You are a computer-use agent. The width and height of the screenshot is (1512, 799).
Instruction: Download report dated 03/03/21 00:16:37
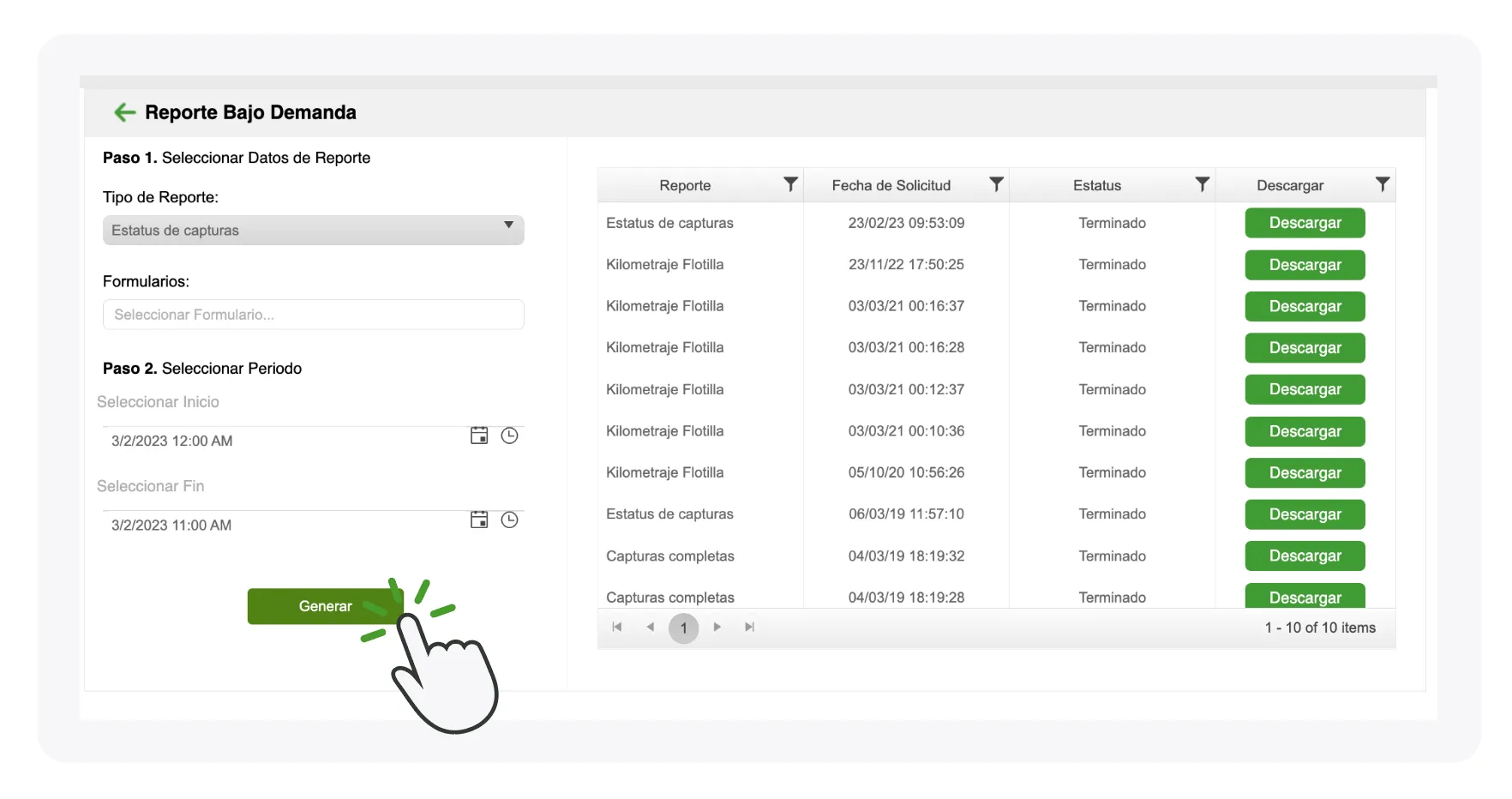(x=1305, y=306)
